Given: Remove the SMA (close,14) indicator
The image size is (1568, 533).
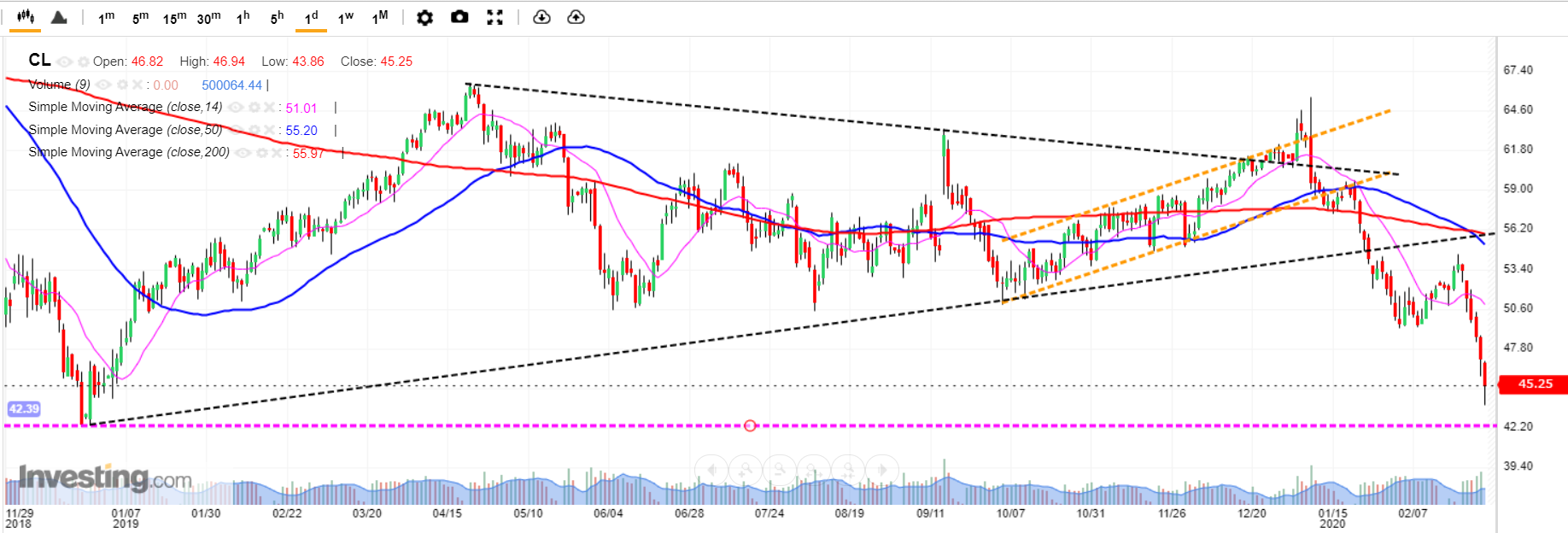Looking at the screenshot, I should 269,107.
